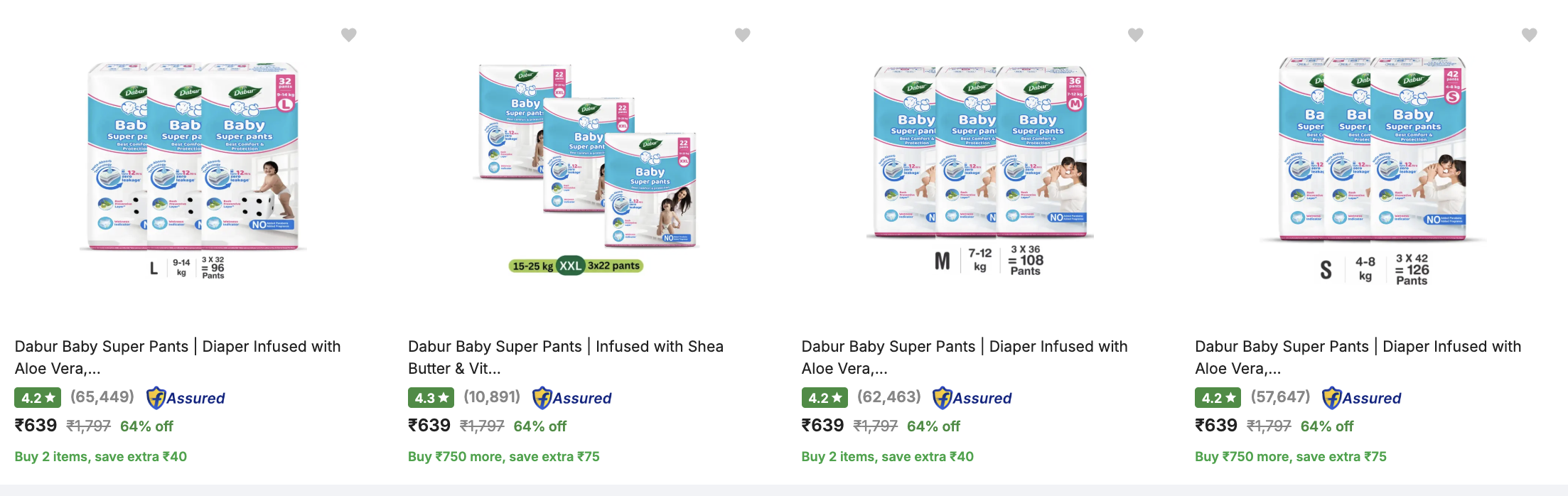Viewport: 1568px width, 496px height.
Task: Click 4.2 rating badge with 57,647 reviews
Action: pos(1218,398)
